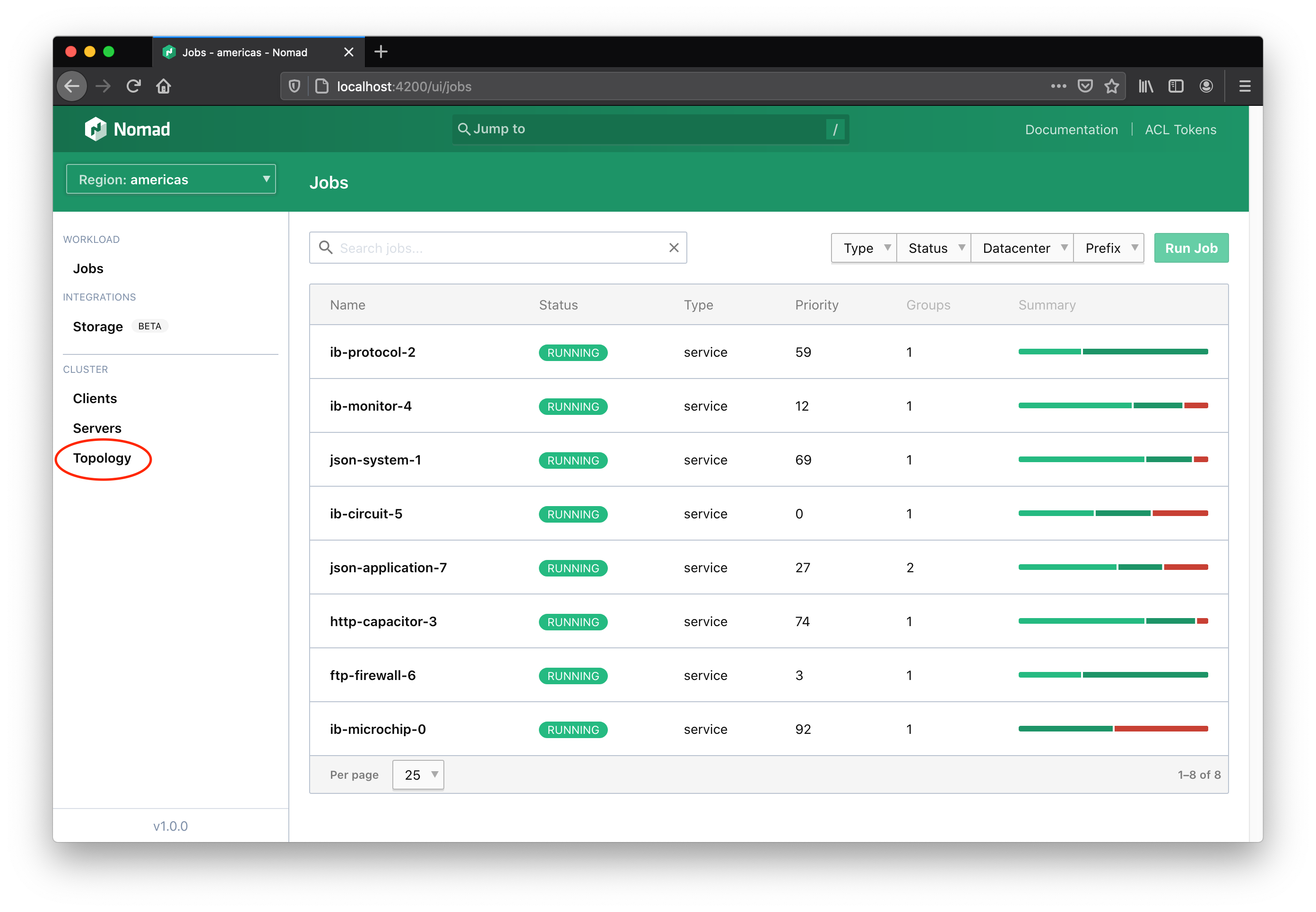
Task: Bookmark this page with the star icon
Action: (1112, 86)
